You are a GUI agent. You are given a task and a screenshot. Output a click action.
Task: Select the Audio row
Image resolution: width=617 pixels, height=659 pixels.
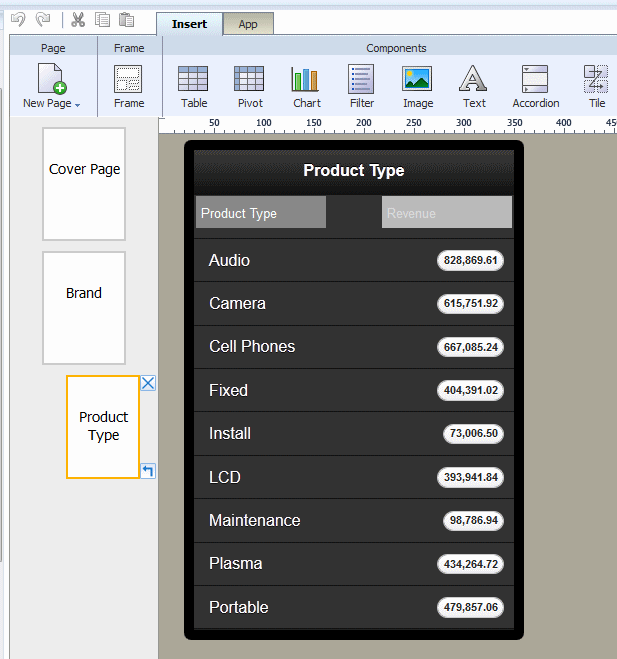click(x=354, y=260)
